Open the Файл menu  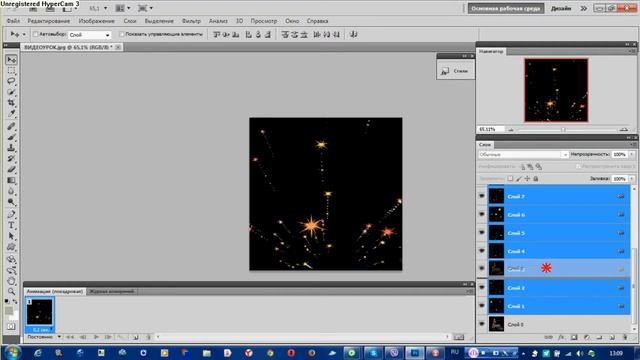[x=13, y=21]
